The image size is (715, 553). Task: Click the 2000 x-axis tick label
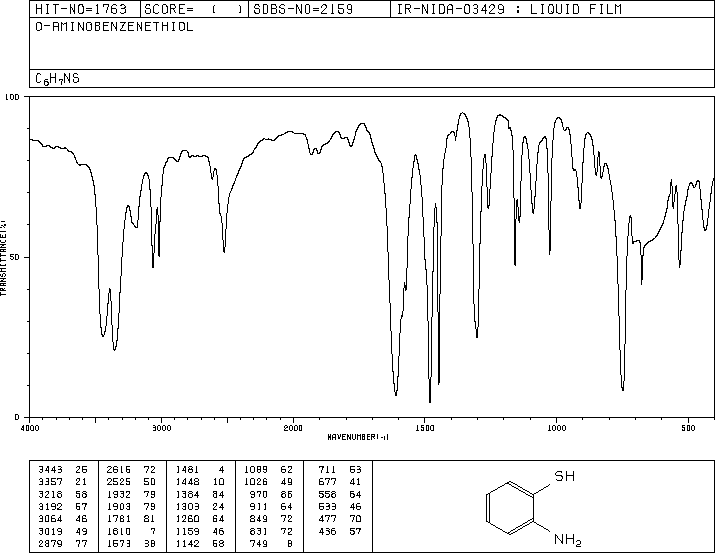(x=293, y=428)
